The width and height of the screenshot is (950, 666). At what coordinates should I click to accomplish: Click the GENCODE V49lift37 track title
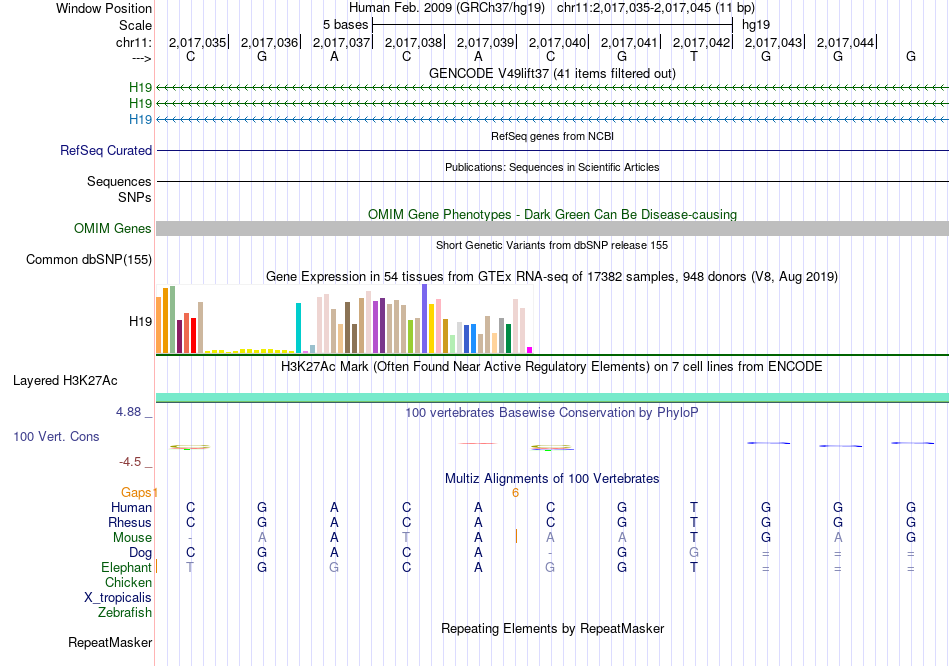[x=552, y=73]
